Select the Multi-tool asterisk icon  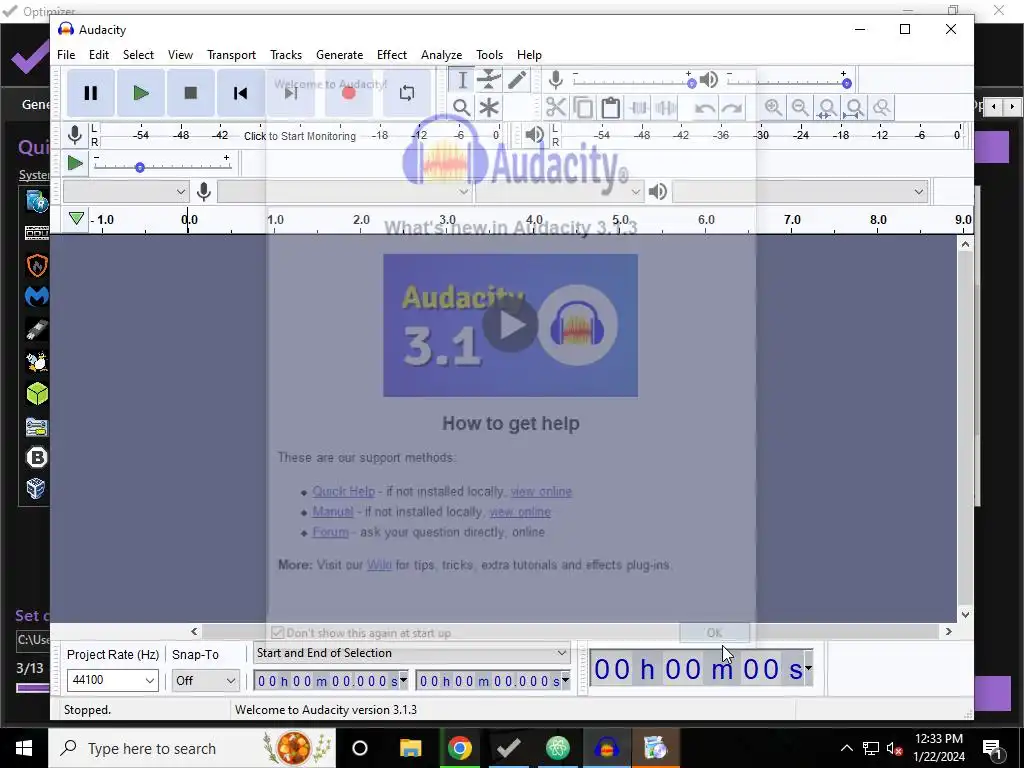coord(488,107)
